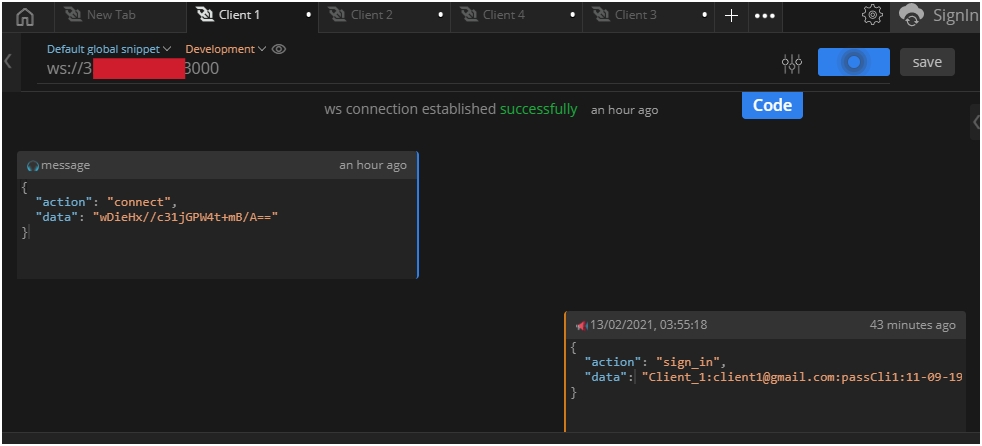Click the Client 4 tab icon

tap(469, 15)
